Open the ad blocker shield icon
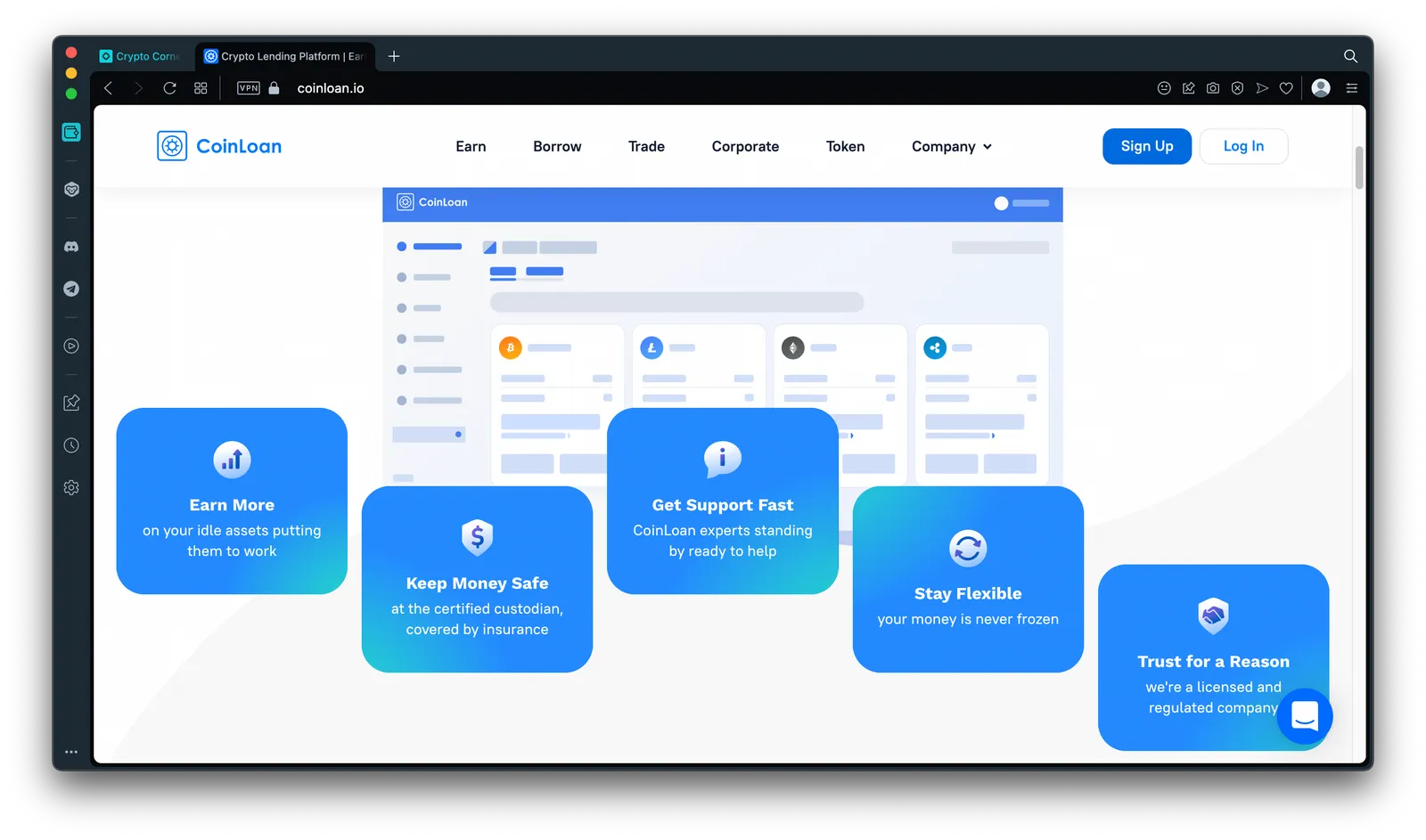Image resolution: width=1426 pixels, height=840 pixels. coord(1237,88)
